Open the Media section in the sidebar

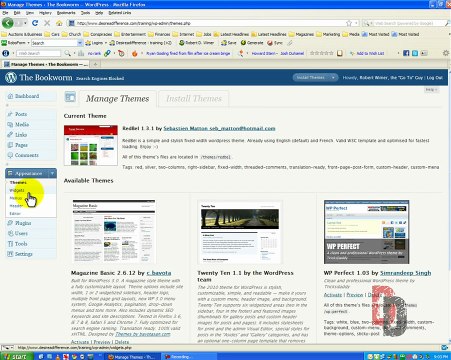[x=31, y=124]
